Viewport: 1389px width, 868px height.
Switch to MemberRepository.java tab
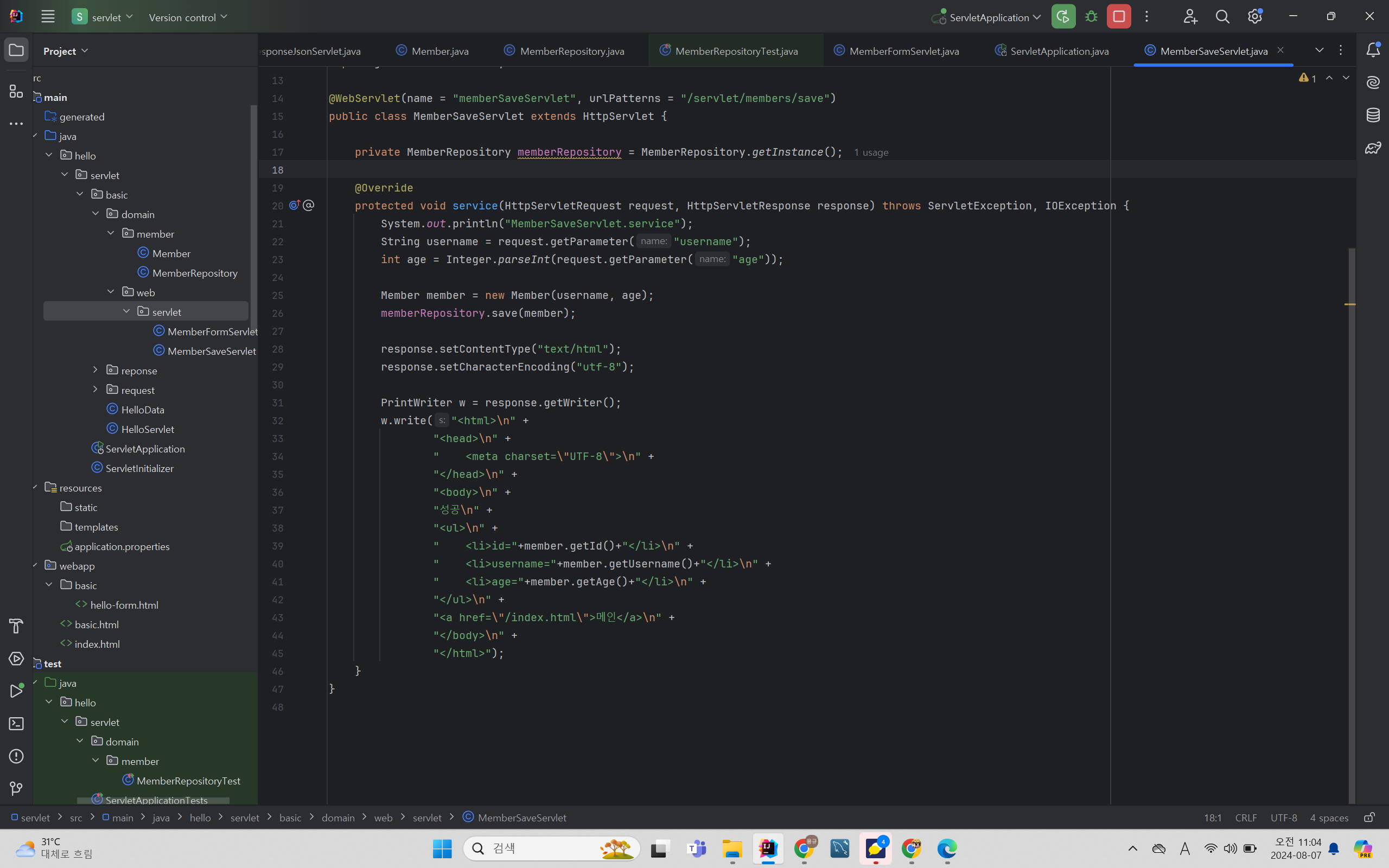(x=564, y=50)
